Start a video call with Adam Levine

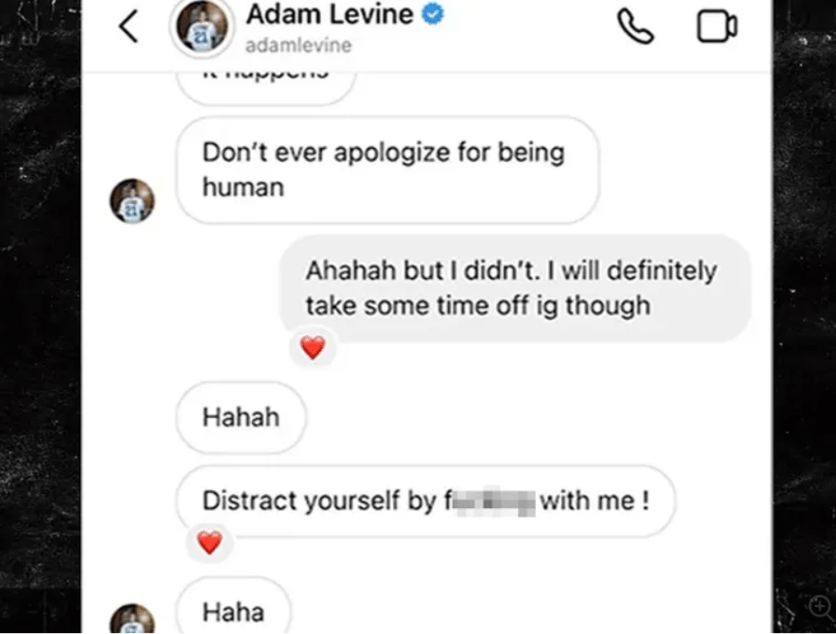[x=717, y=26]
